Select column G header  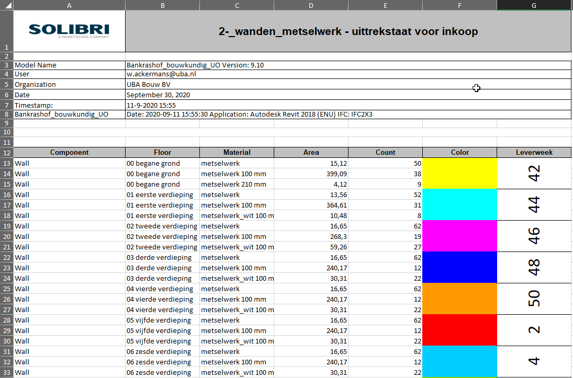(534, 5)
